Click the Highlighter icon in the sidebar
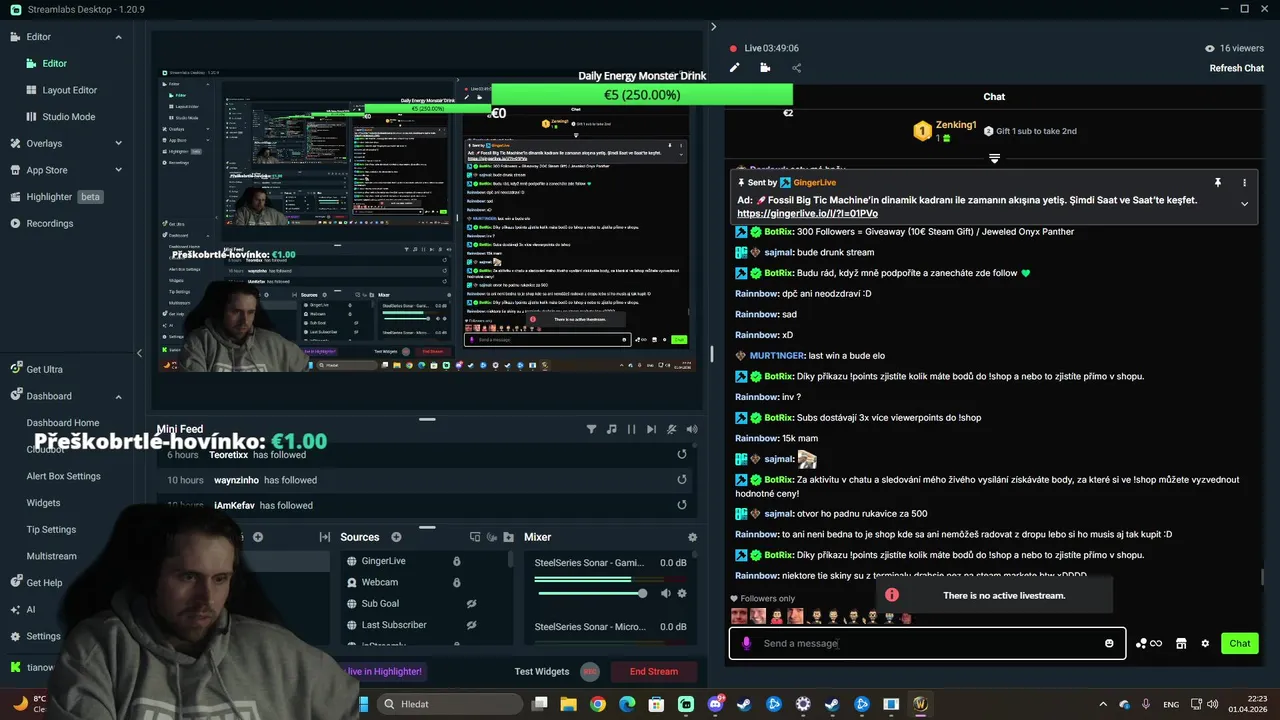Viewport: 1280px width, 720px height. click(x=15, y=197)
